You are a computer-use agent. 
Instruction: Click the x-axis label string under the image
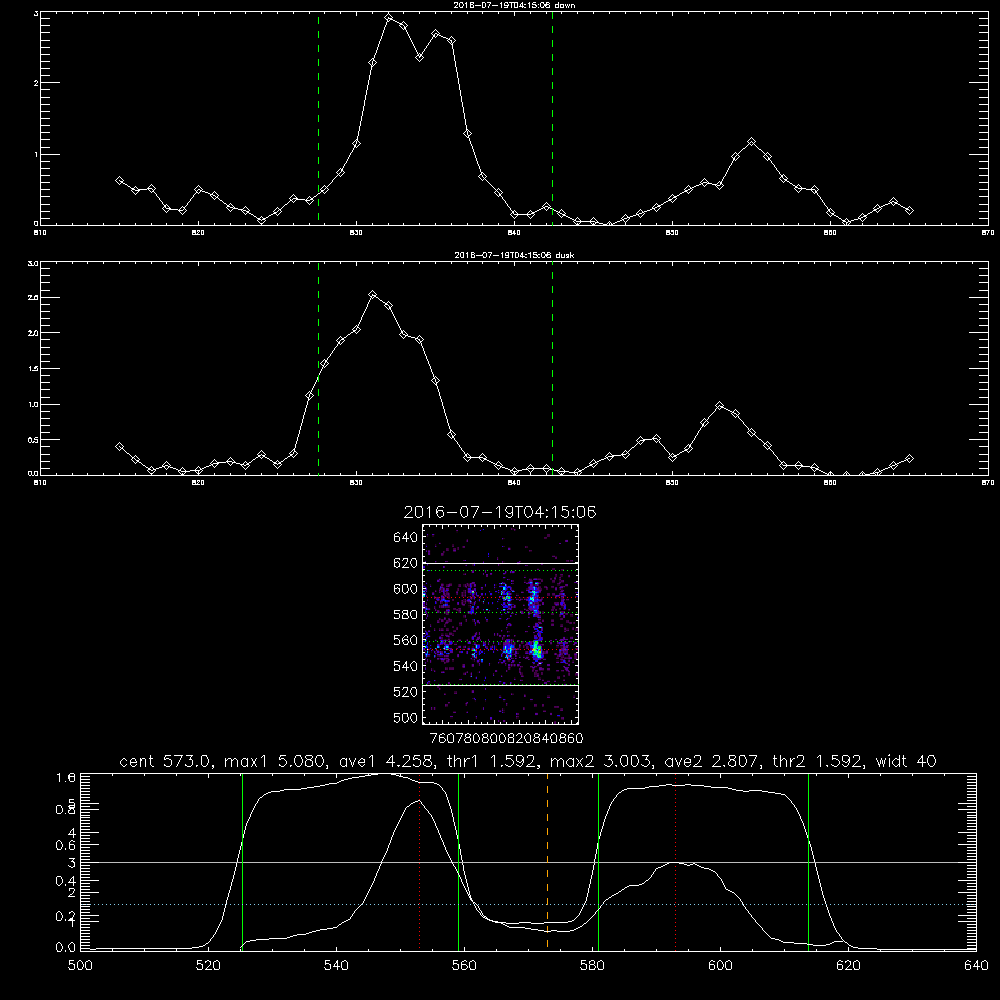506,739
